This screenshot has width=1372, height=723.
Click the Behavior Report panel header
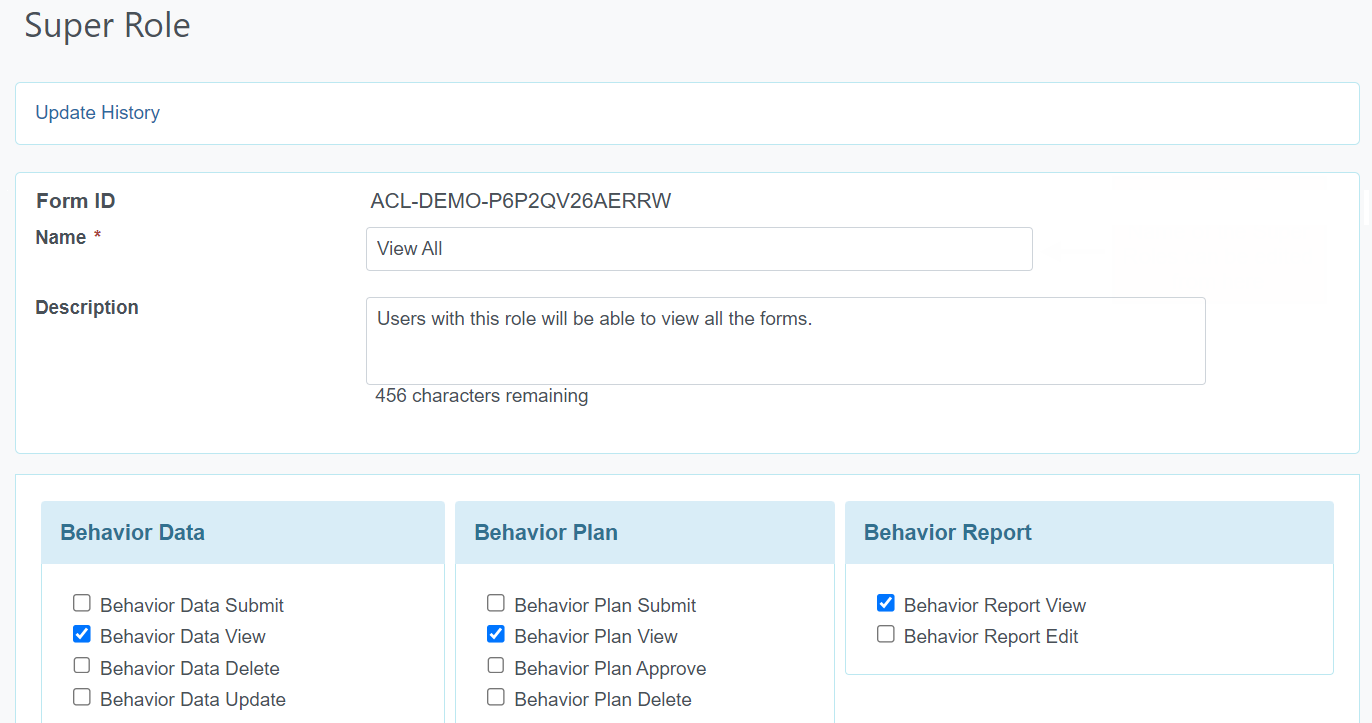click(947, 533)
